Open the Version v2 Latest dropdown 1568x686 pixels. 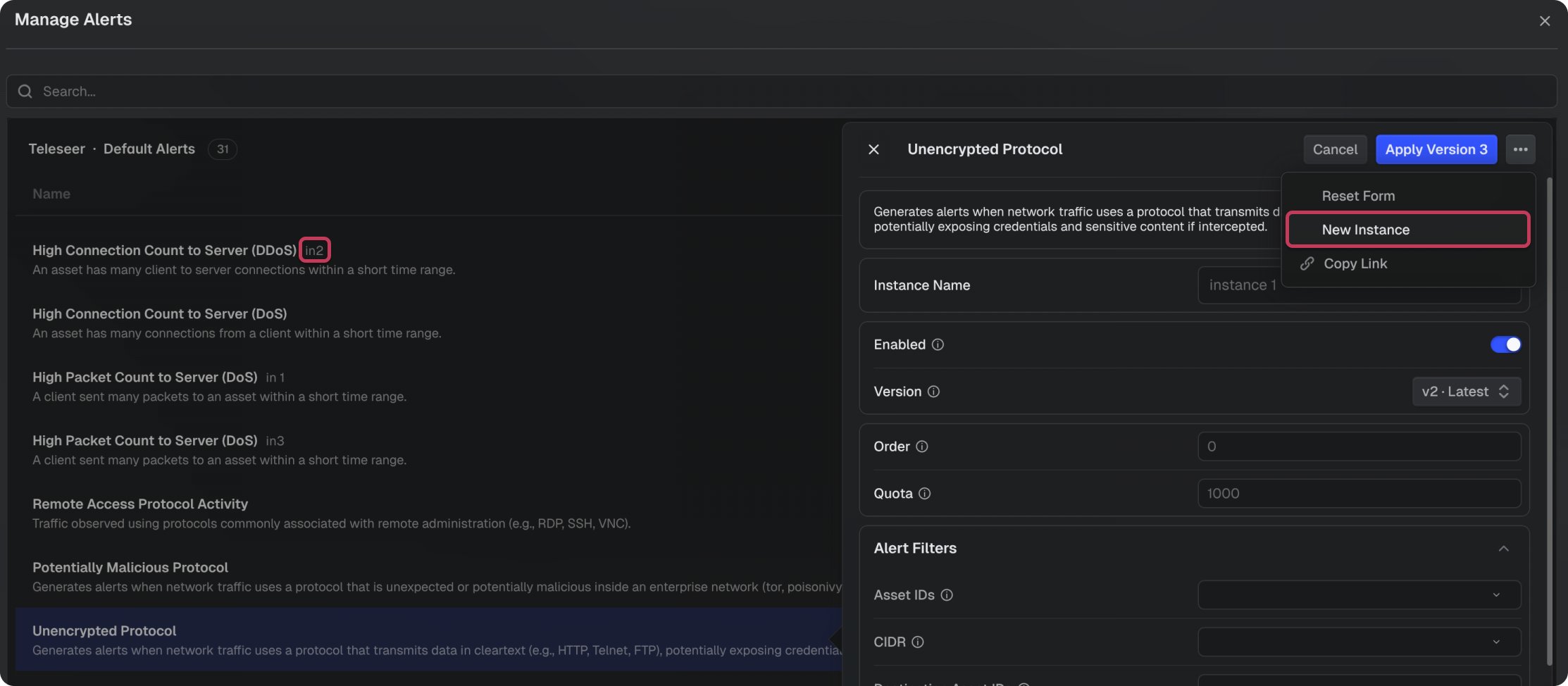(1466, 392)
